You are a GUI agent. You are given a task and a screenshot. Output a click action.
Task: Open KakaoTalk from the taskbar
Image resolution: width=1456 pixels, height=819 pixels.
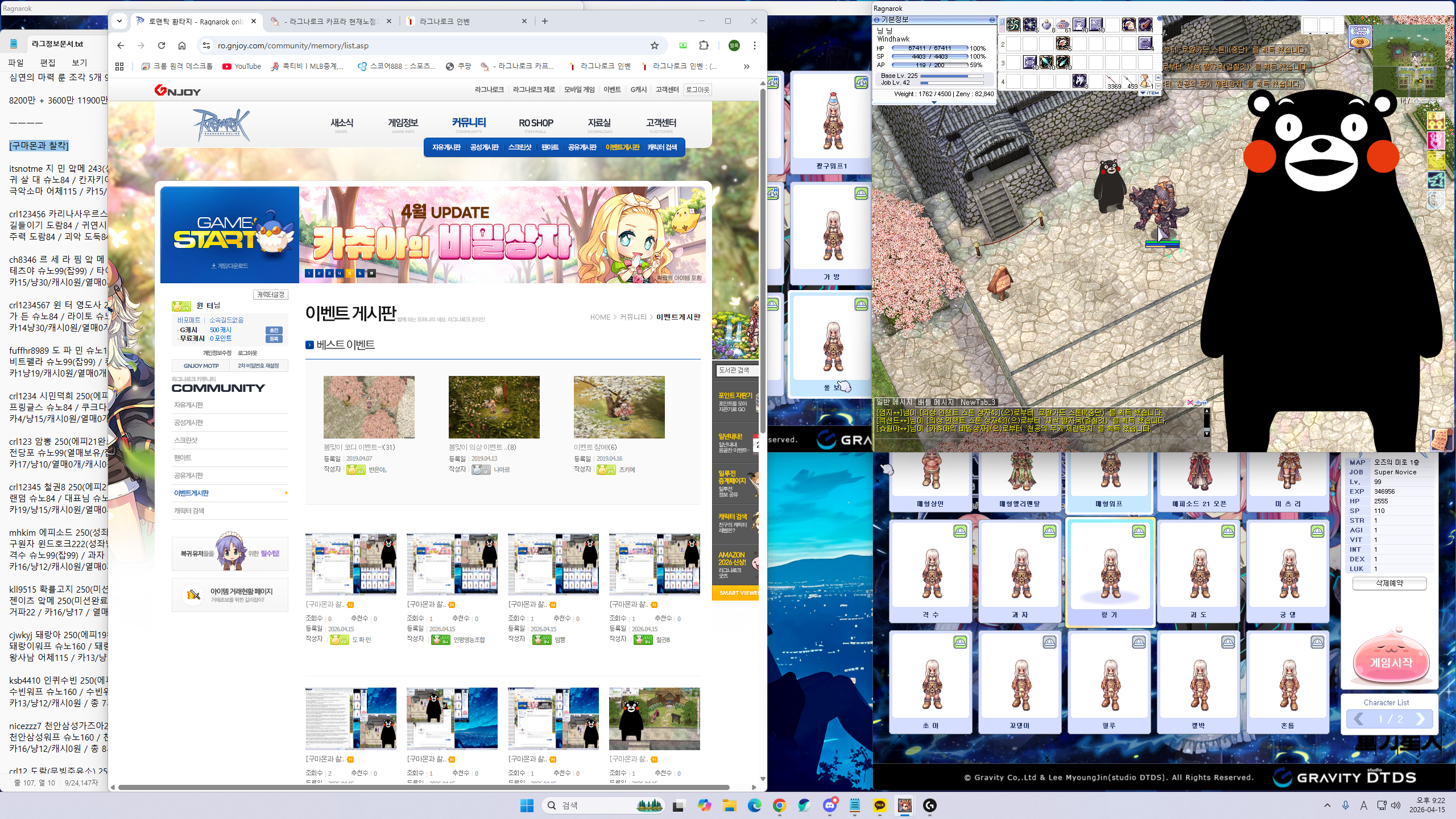880,805
